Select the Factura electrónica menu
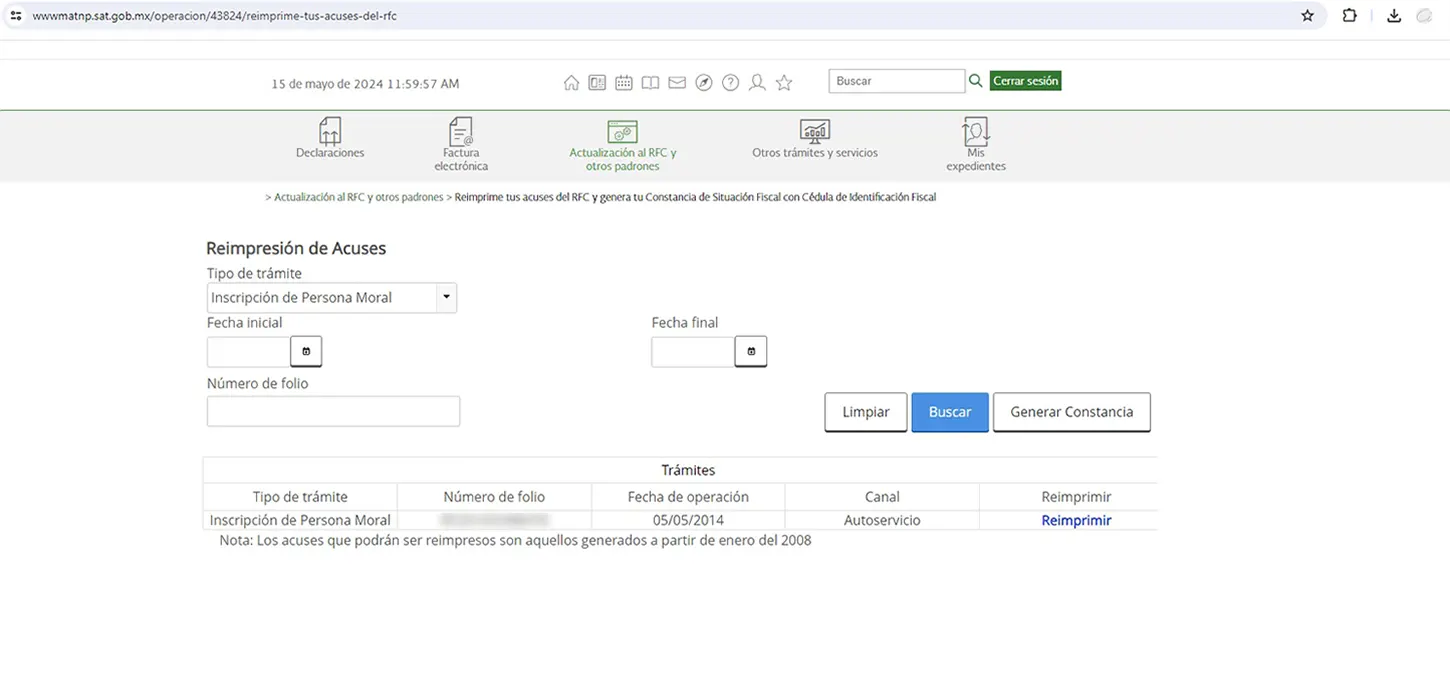 tap(461, 143)
